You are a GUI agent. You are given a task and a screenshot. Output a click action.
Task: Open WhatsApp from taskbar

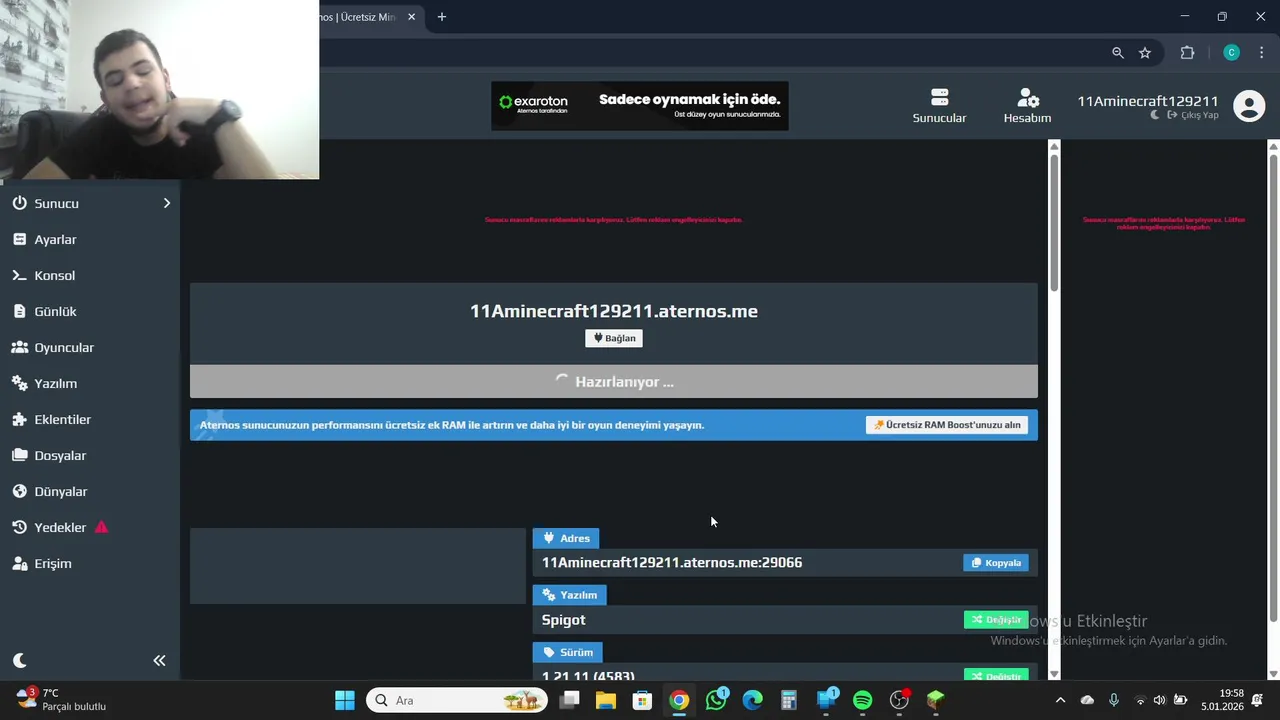tap(716, 700)
